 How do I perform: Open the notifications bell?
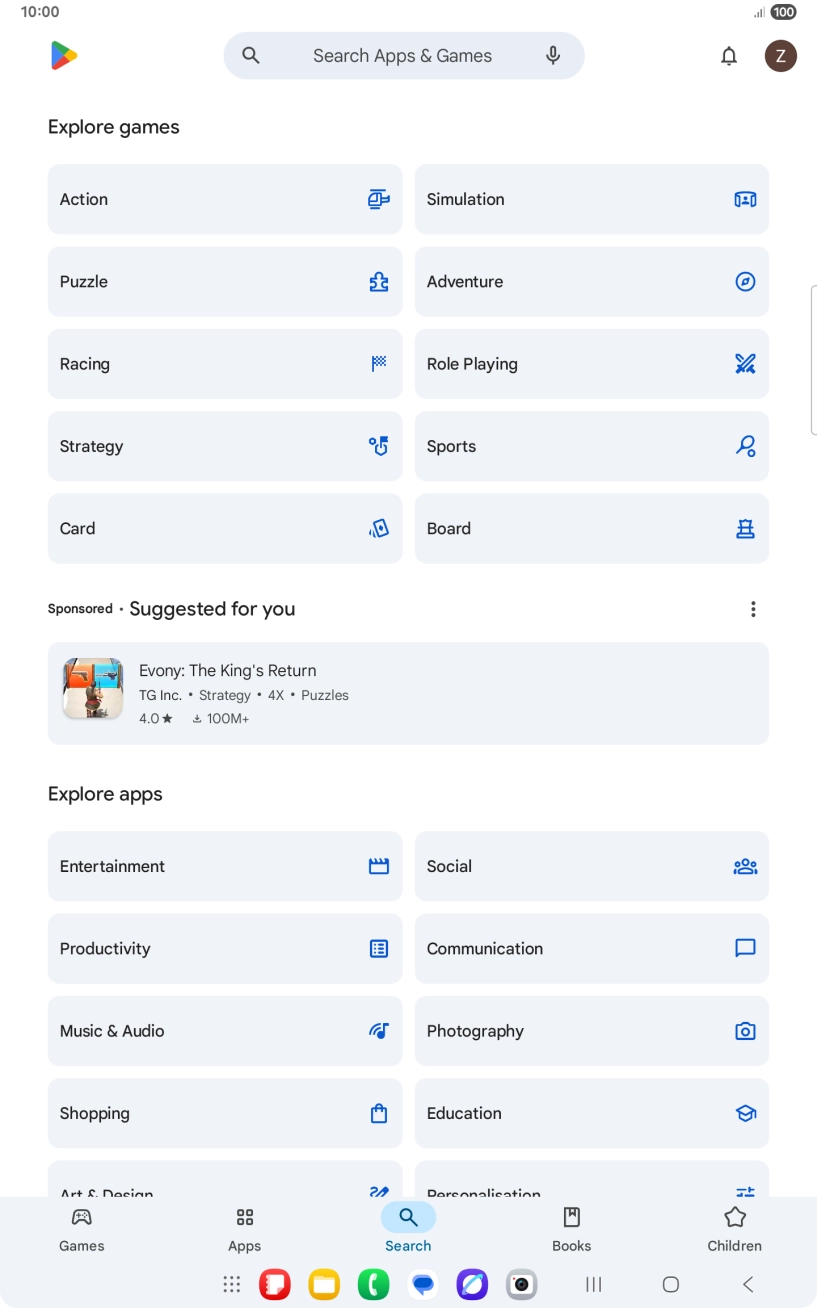tap(729, 56)
